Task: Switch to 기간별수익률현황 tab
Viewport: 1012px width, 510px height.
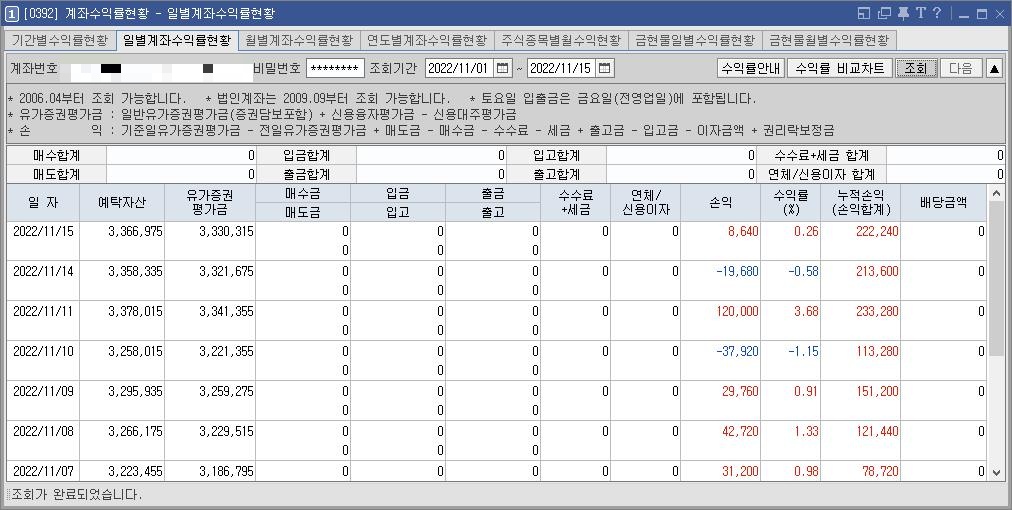Action: point(60,40)
